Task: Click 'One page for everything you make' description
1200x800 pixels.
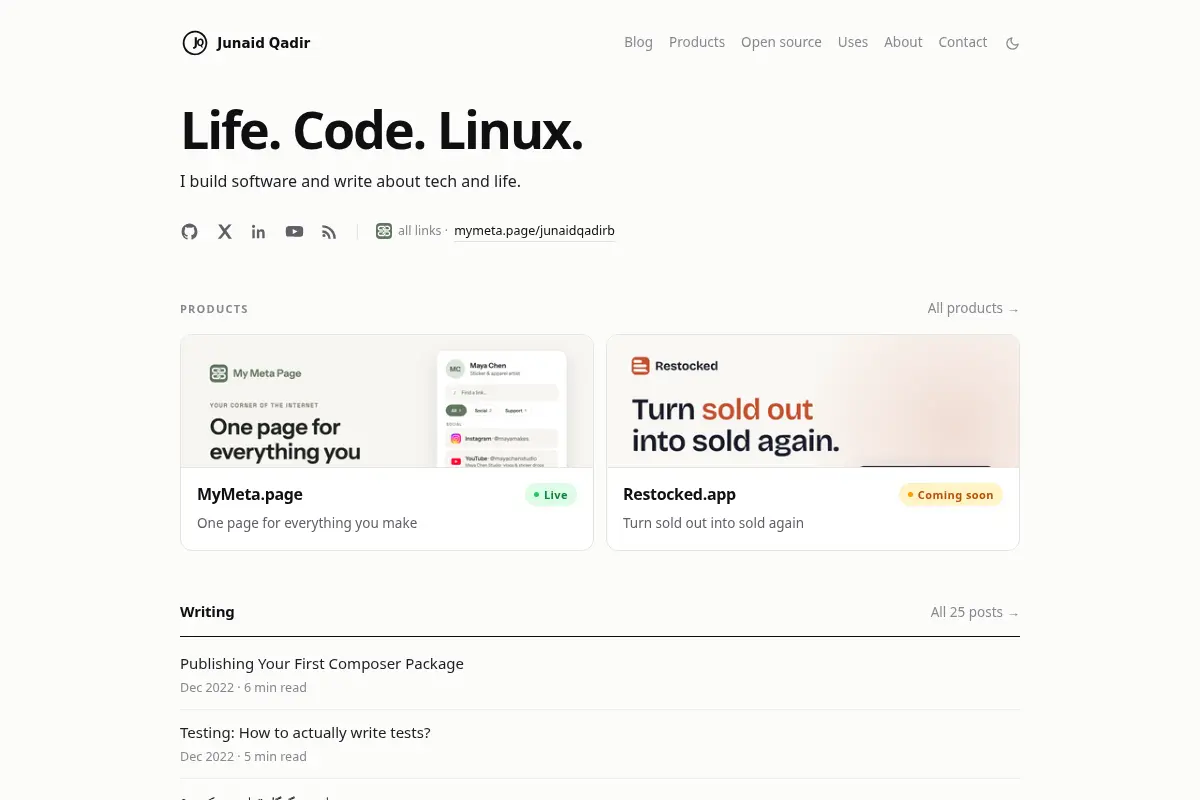Action: (307, 523)
